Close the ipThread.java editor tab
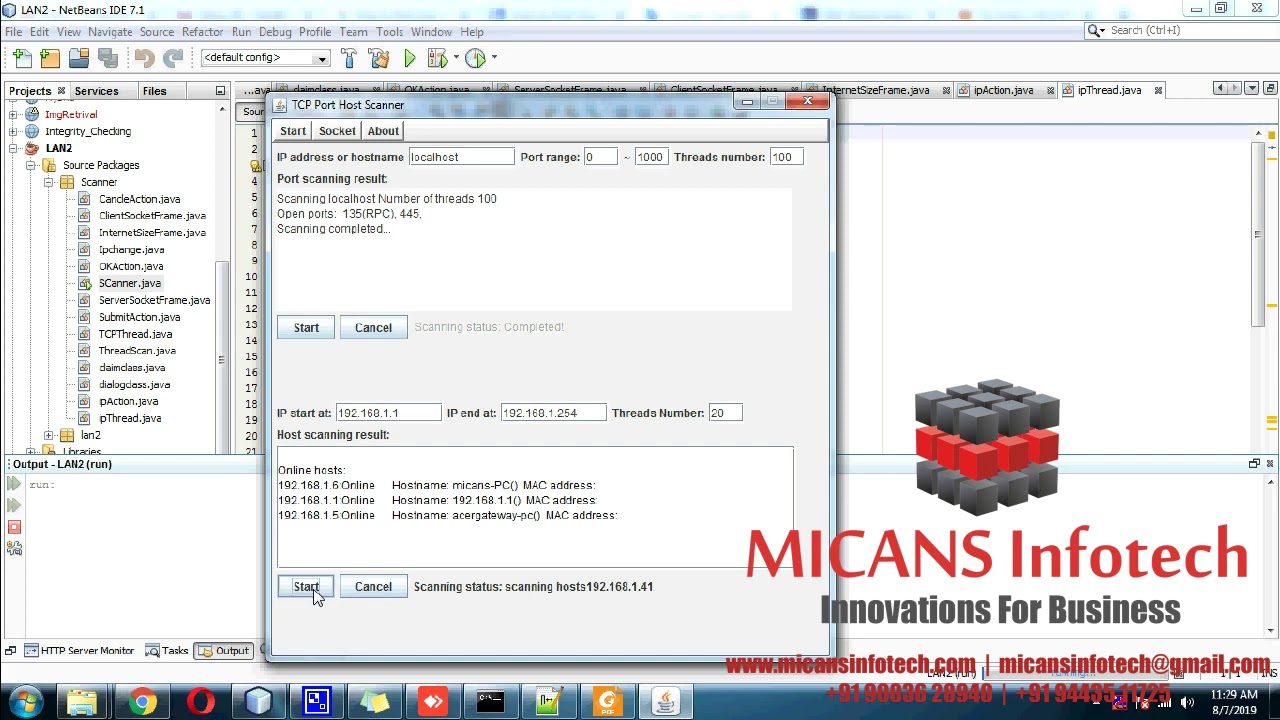The width and height of the screenshot is (1280, 720). point(1158,91)
